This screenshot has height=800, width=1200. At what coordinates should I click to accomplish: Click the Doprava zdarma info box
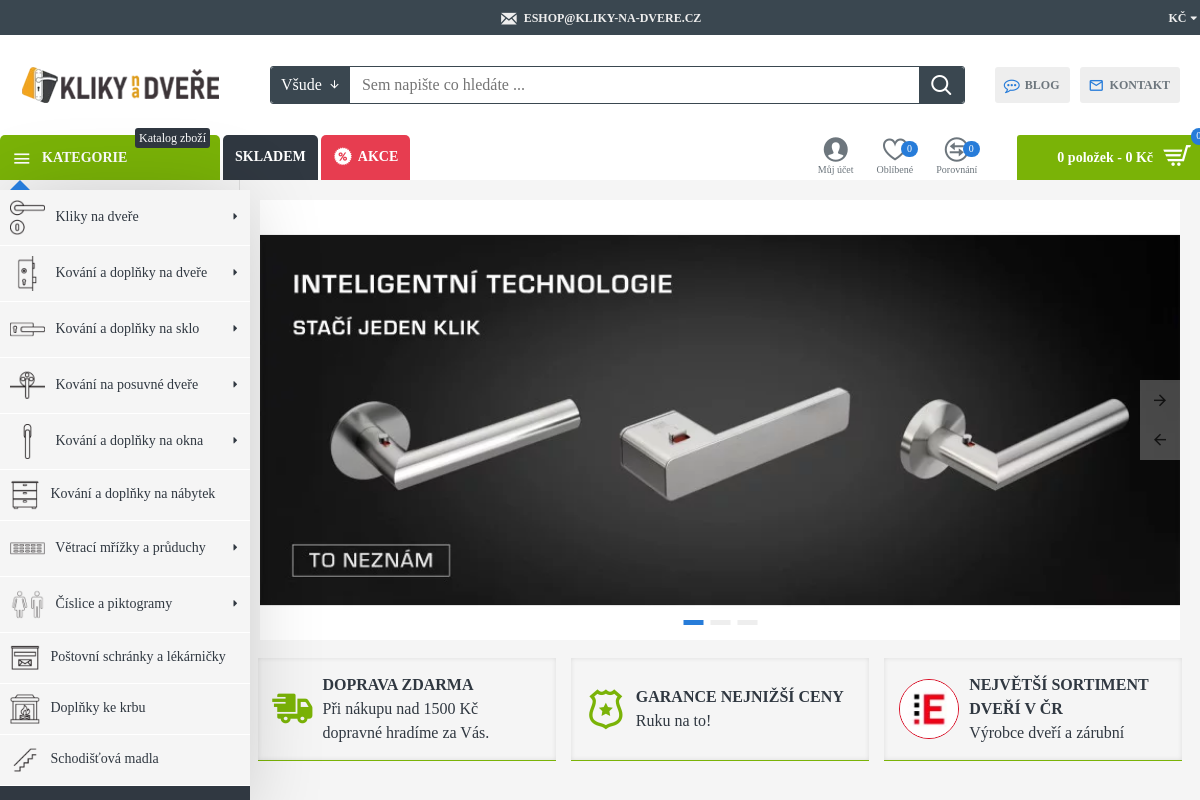[407, 709]
